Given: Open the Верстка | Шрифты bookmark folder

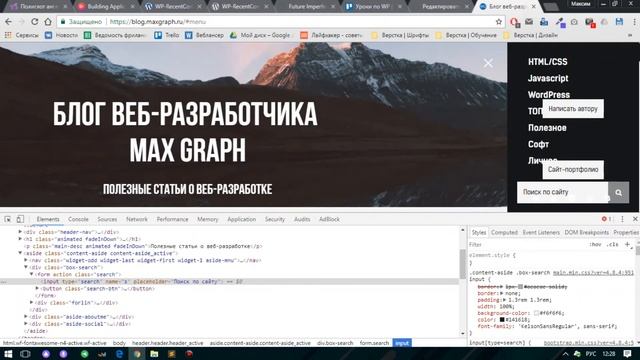Looking at the screenshot, I should click(400, 36).
